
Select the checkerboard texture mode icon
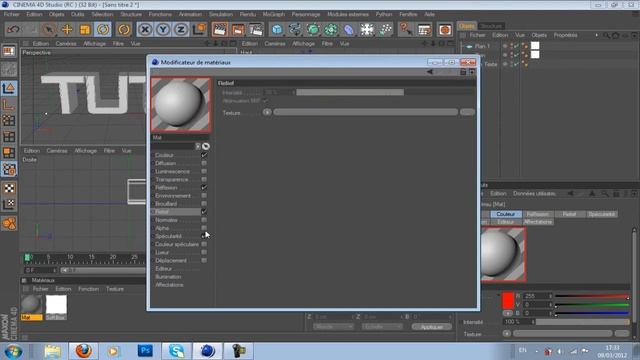click(x=9, y=189)
